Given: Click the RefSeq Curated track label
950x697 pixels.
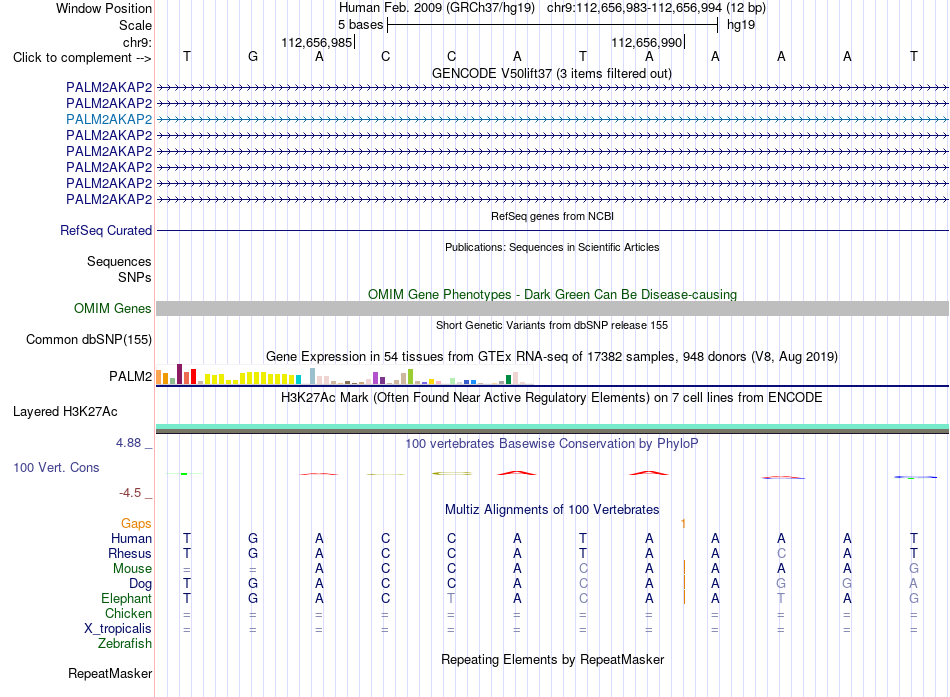Looking at the screenshot, I should click(x=106, y=230).
